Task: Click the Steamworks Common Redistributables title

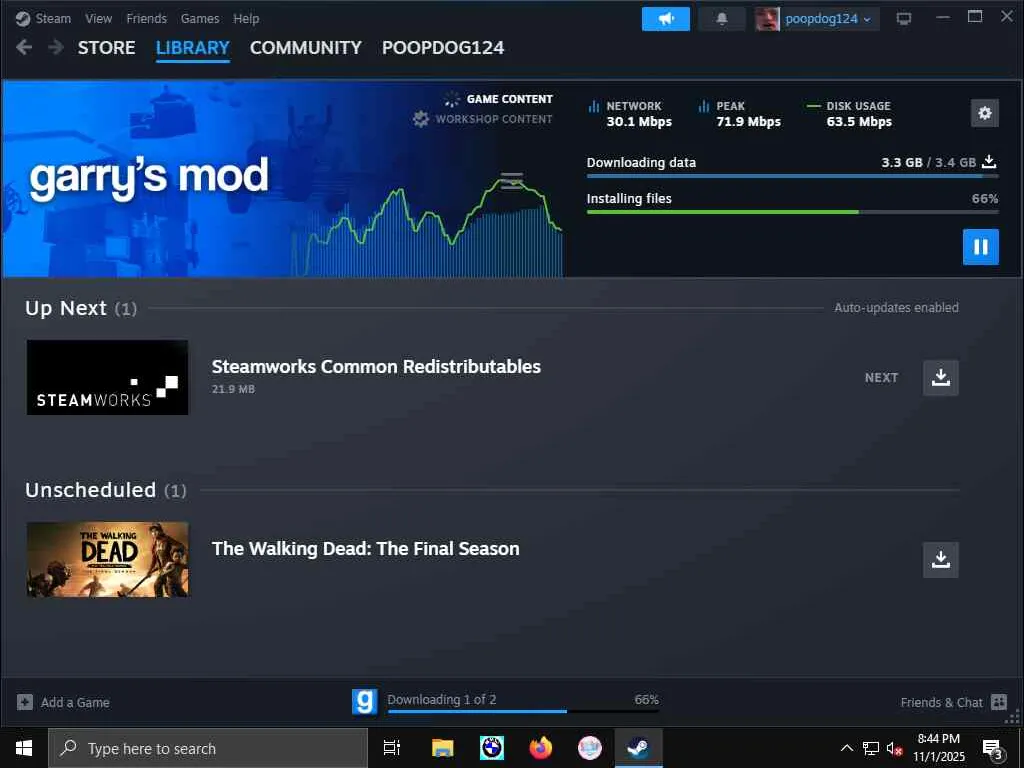Action: point(376,366)
